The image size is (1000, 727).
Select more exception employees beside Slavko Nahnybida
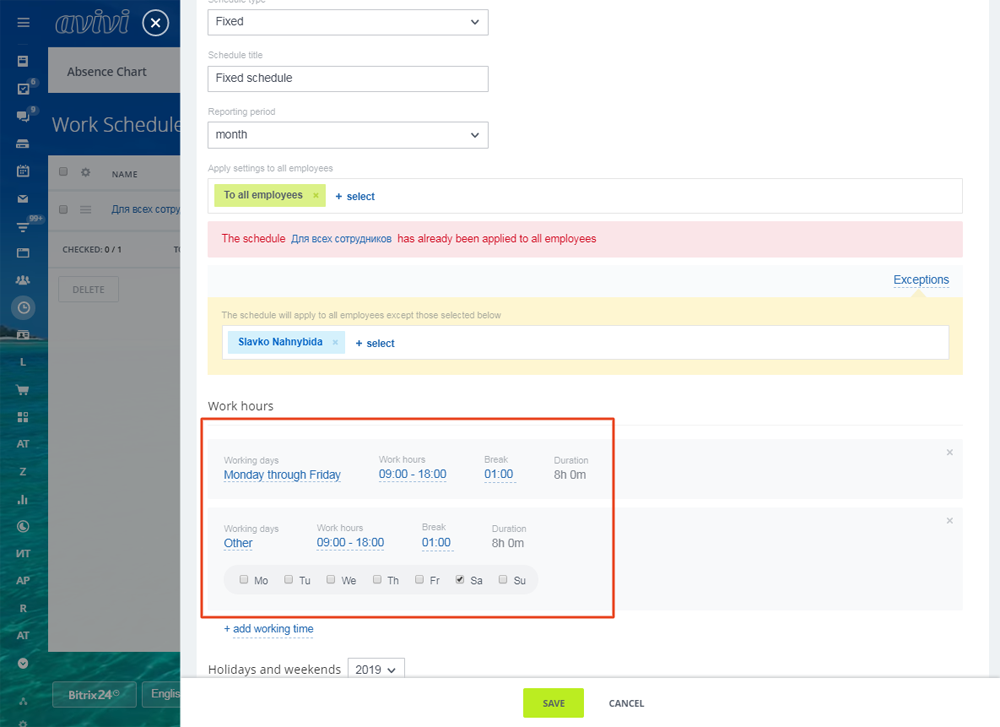tap(375, 343)
